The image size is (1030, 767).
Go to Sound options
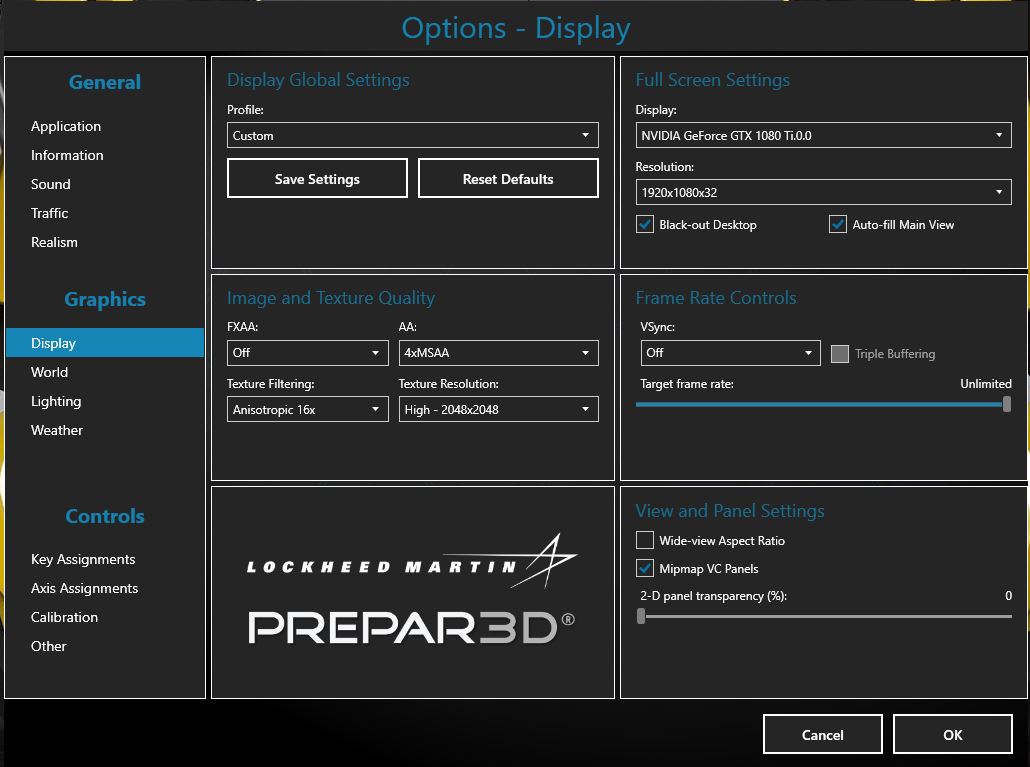pyautogui.click(x=51, y=184)
